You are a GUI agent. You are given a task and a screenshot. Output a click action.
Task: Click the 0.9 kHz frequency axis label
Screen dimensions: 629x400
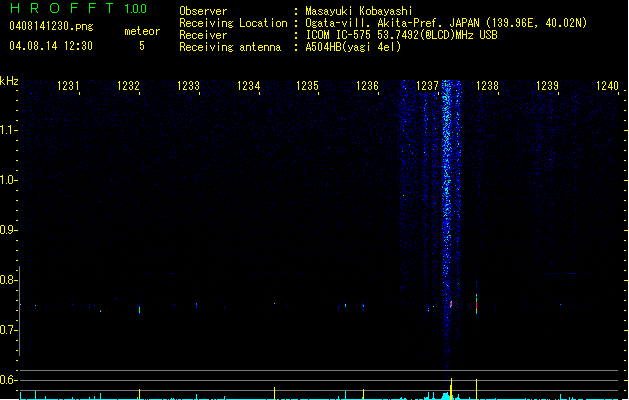[7, 230]
